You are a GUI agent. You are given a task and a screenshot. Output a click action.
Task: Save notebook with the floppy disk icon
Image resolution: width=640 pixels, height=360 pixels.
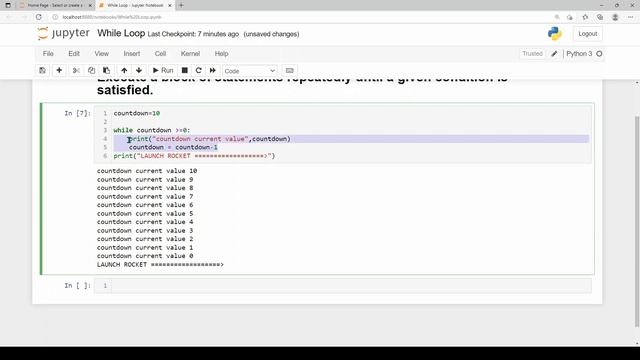42,71
